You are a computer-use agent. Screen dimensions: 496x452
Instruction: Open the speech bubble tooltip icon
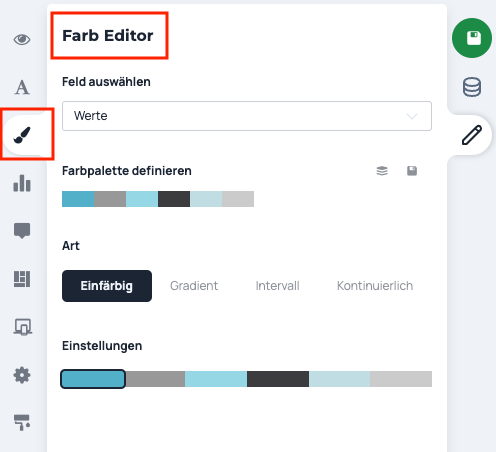(x=22, y=231)
